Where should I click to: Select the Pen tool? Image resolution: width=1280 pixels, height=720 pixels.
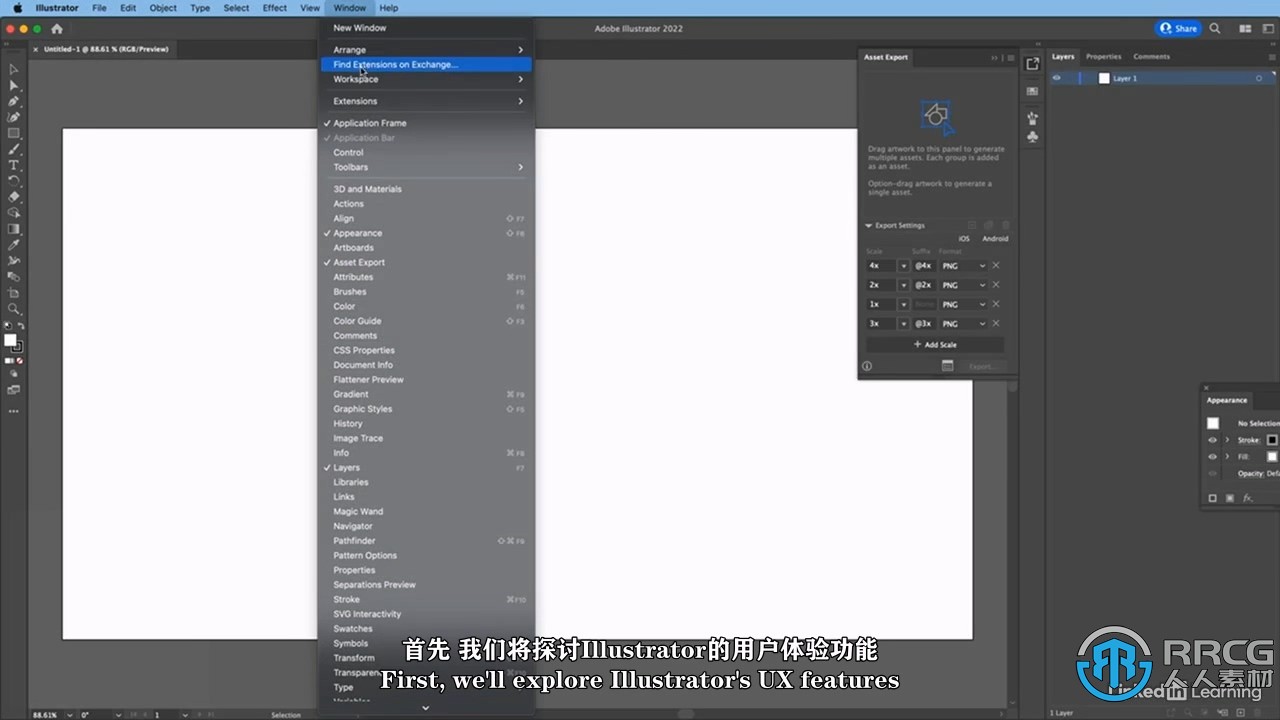[14, 101]
